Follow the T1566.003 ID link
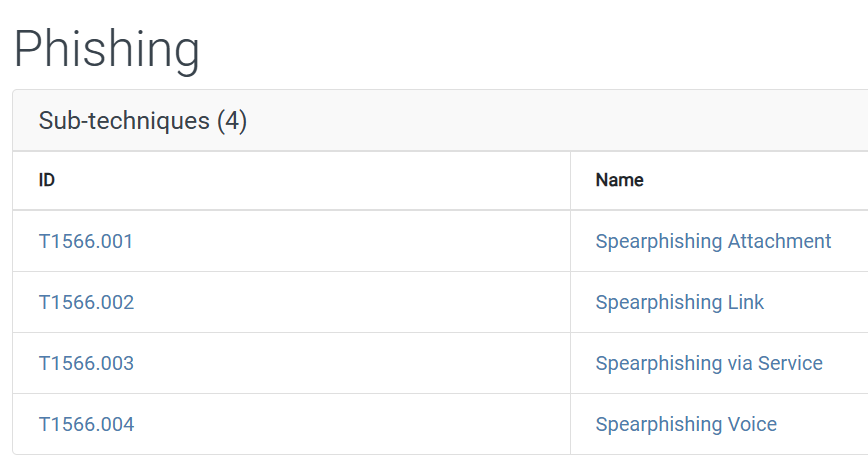The height and width of the screenshot is (468, 868). 86,363
